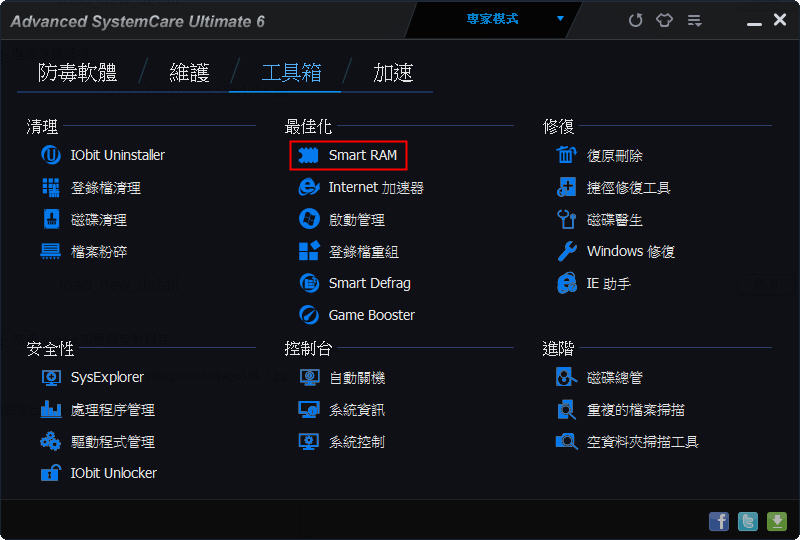Image resolution: width=800 pixels, height=540 pixels.
Task: Switch to the 加速 tab
Action: (x=393, y=72)
